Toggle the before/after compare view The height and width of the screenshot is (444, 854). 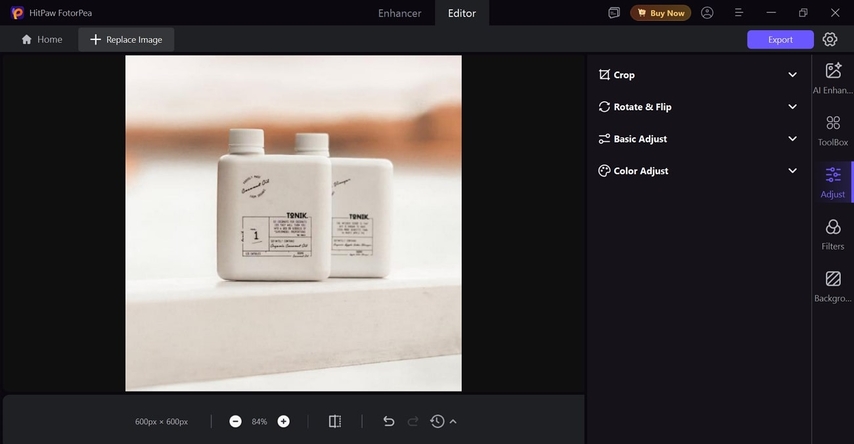coord(335,421)
